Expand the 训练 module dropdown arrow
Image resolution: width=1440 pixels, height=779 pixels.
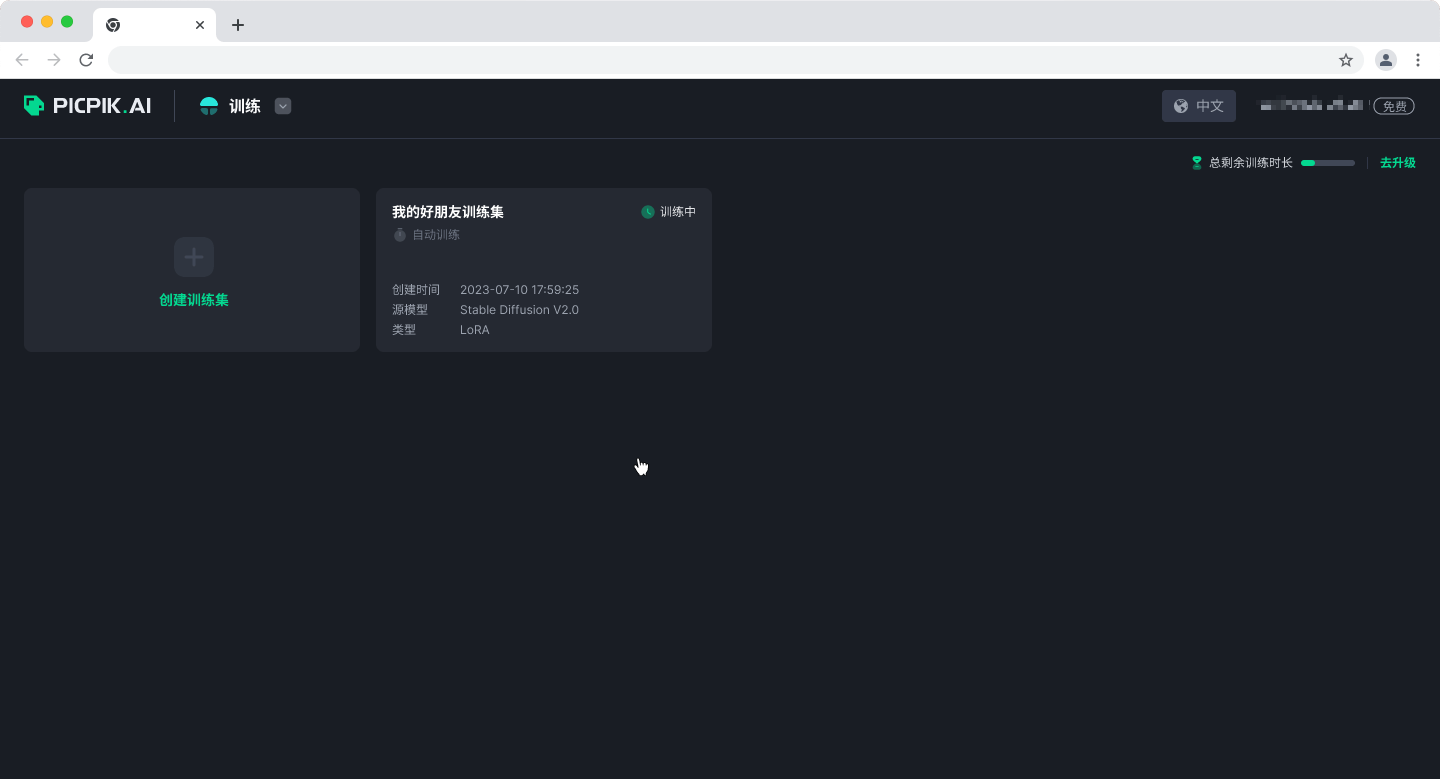(283, 106)
